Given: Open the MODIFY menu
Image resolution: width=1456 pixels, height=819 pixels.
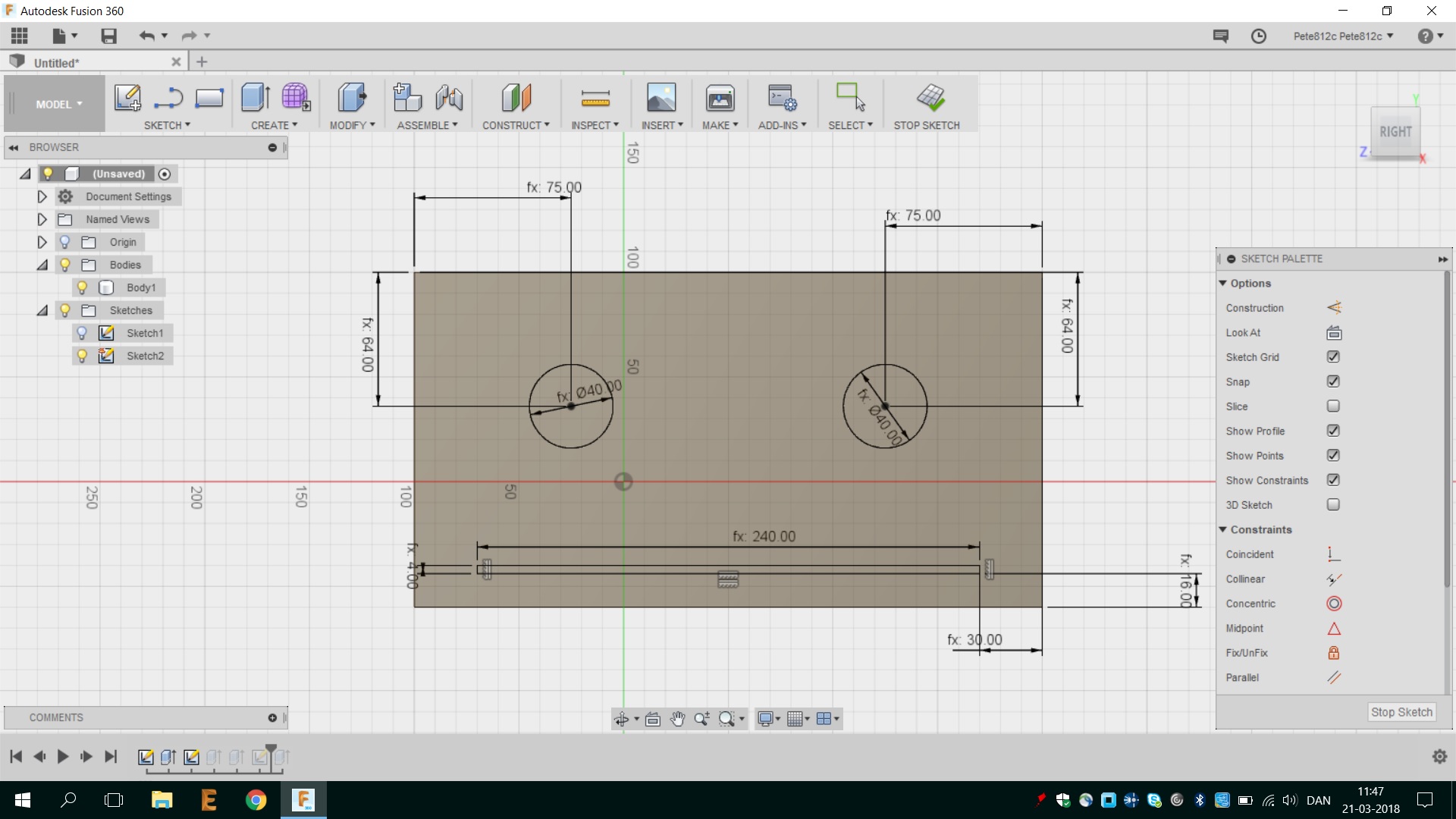Looking at the screenshot, I should click(x=352, y=125).
